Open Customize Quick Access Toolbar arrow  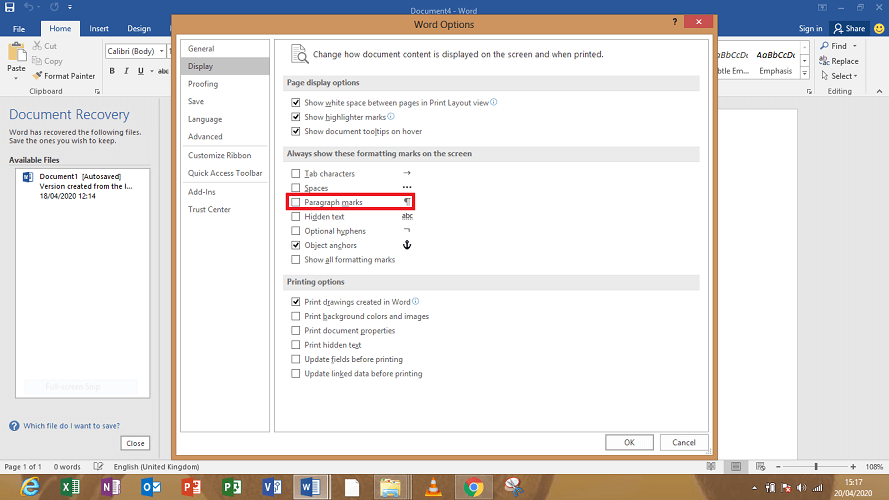[x=70, y=7]
